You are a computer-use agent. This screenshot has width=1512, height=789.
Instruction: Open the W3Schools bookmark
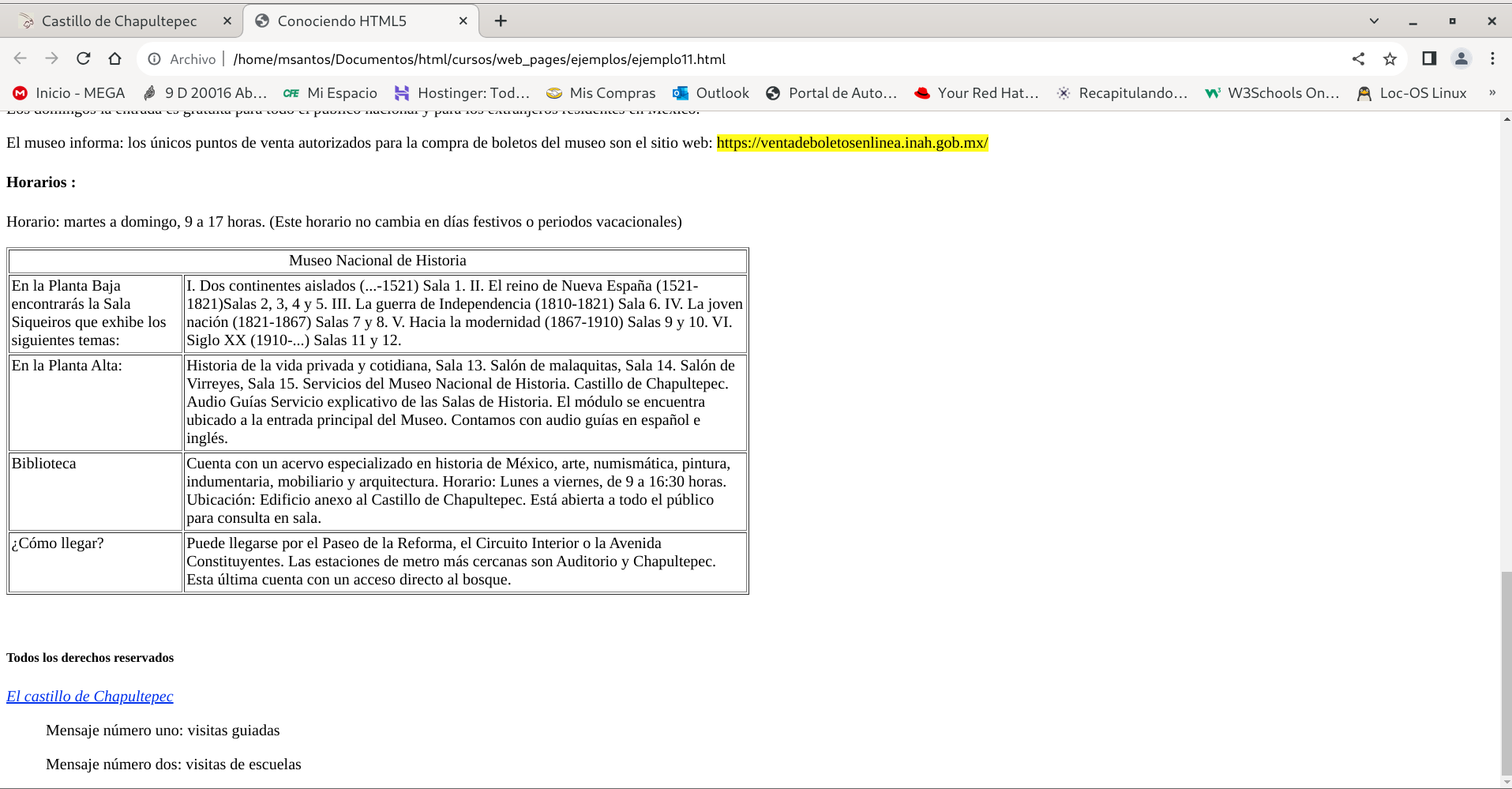click(x=1272, y=93)
